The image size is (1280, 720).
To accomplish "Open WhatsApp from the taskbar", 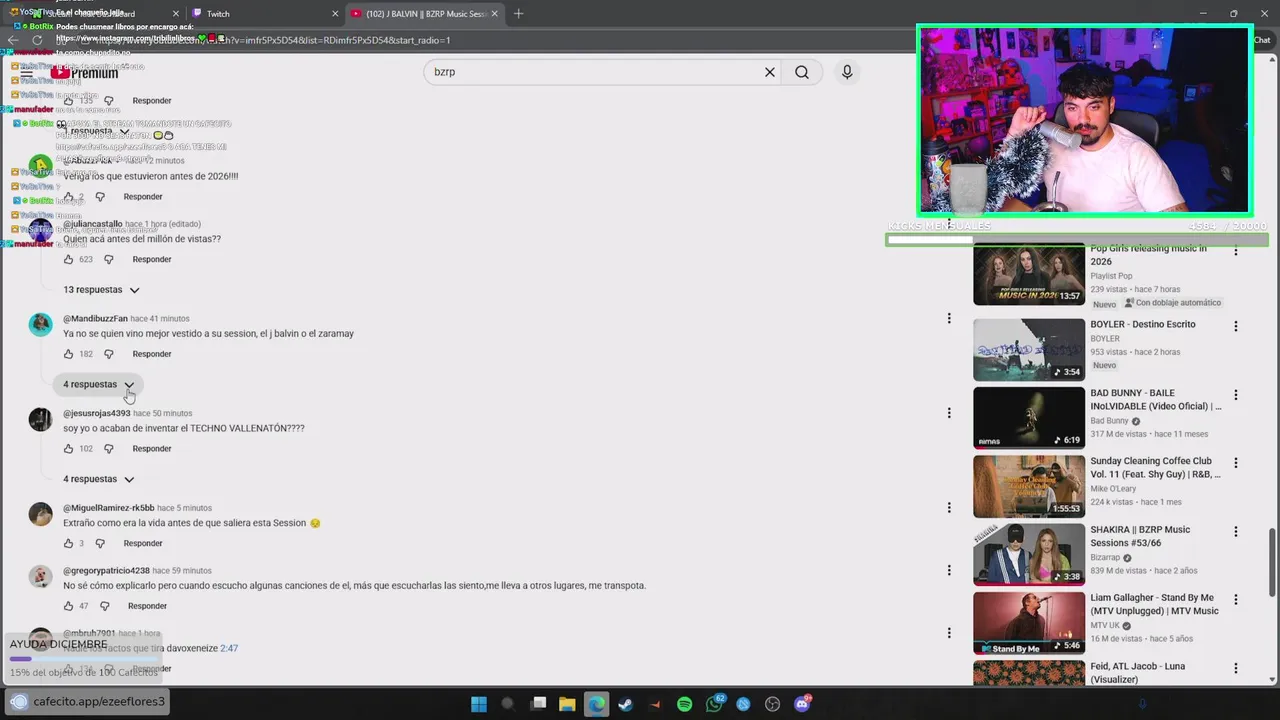I will pyautogui.click(x=714, y=704).
